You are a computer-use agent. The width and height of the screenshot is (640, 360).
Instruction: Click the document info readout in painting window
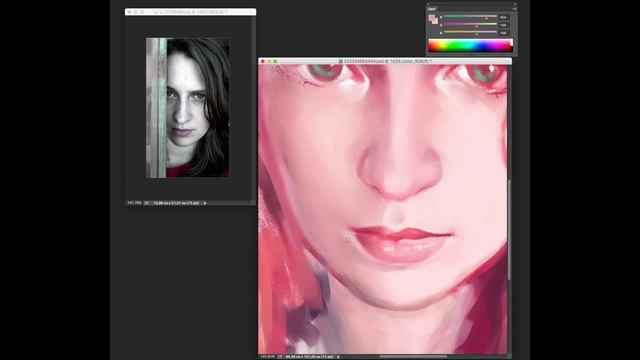[310, 357]
